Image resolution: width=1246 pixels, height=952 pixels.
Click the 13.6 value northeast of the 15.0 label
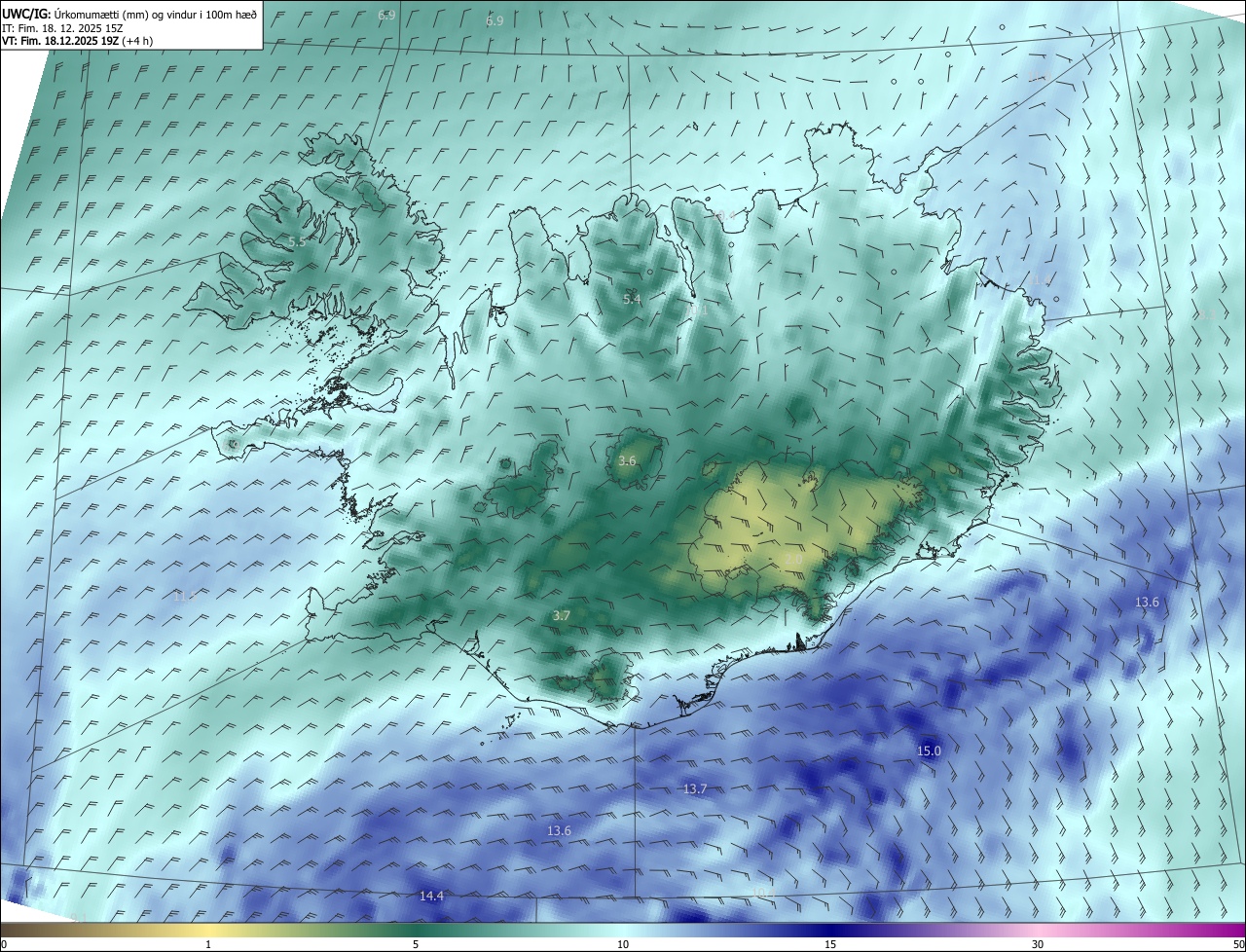click(1147, 602)
